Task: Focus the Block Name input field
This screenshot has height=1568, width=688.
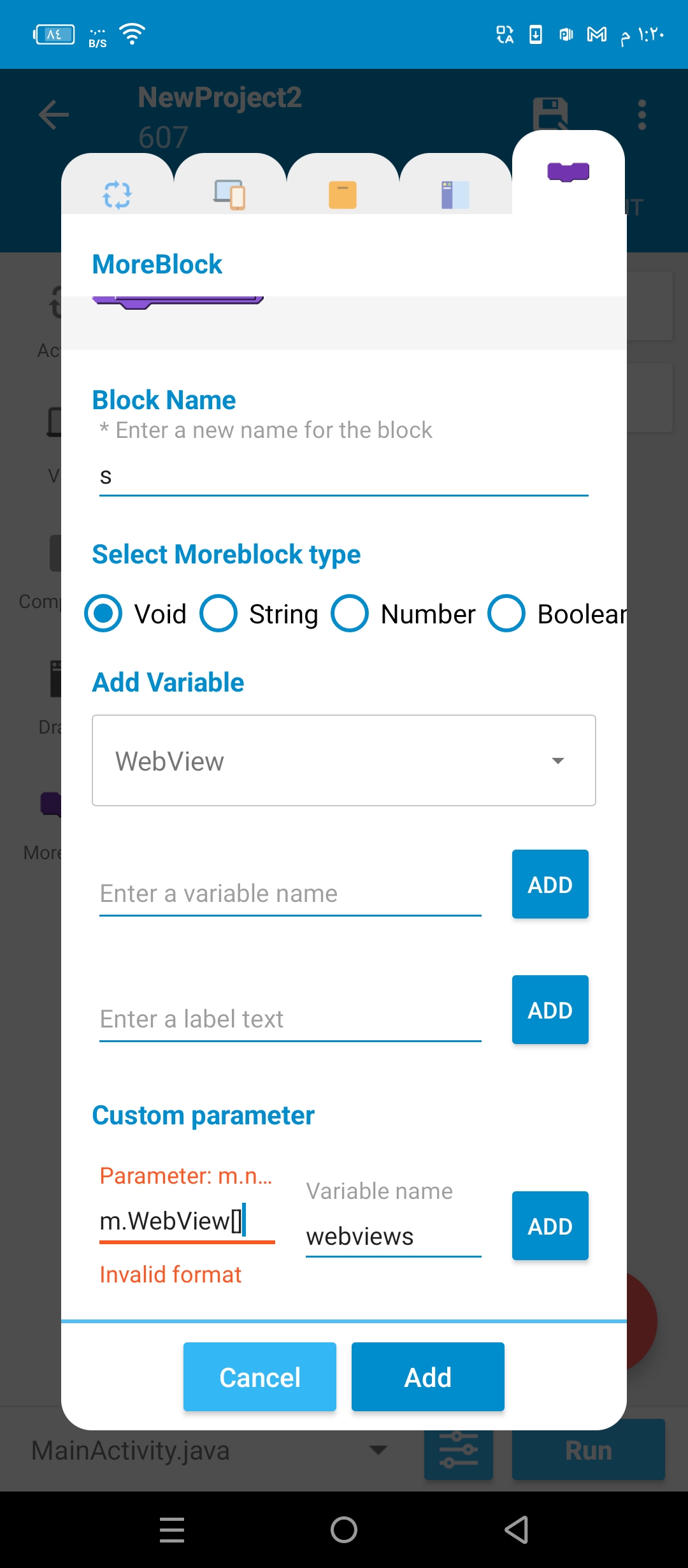Action: click(x=344, y=476)
